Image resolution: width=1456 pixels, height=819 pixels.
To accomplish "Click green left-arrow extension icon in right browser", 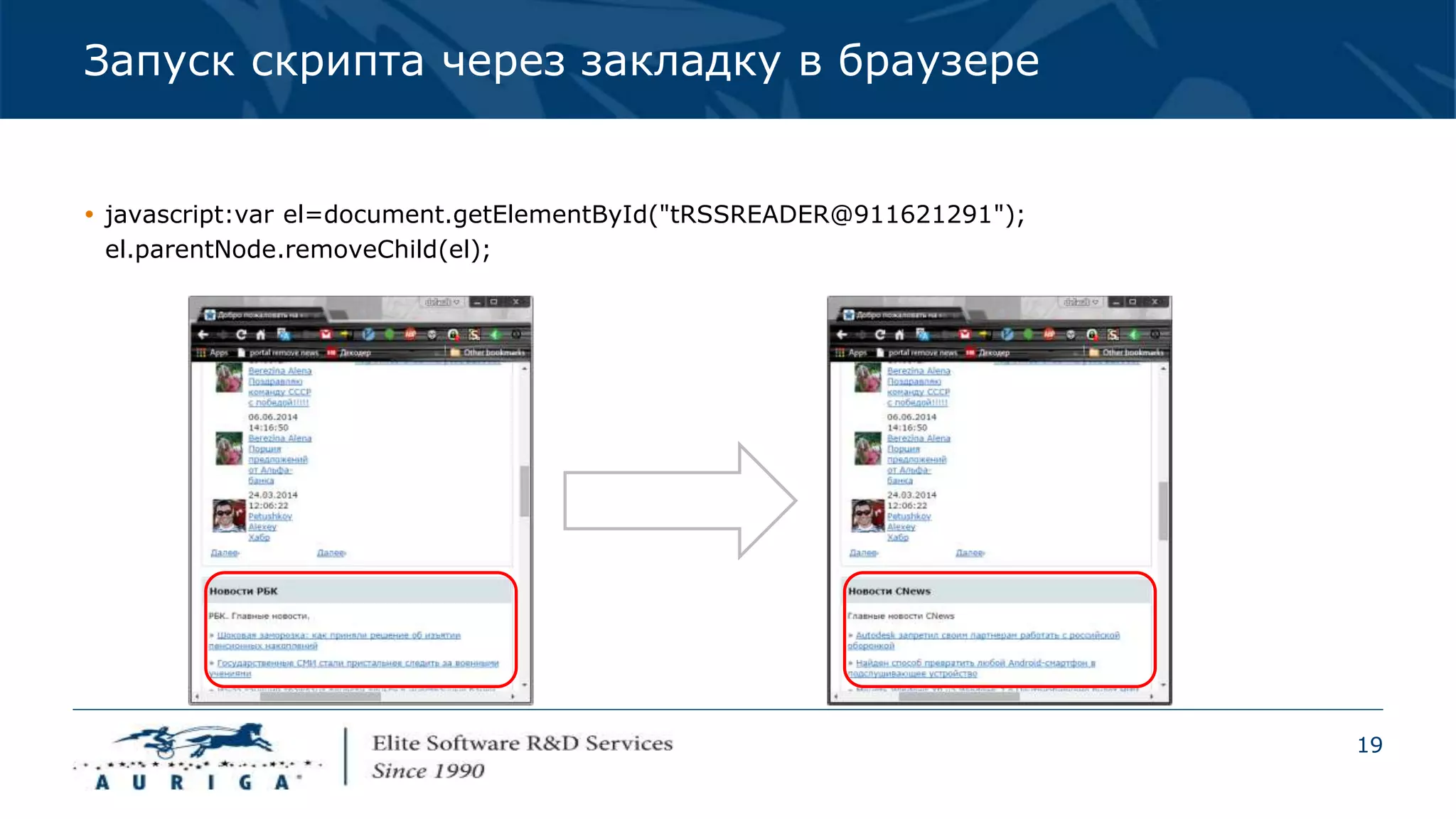I will click(x=1135, y=334).
